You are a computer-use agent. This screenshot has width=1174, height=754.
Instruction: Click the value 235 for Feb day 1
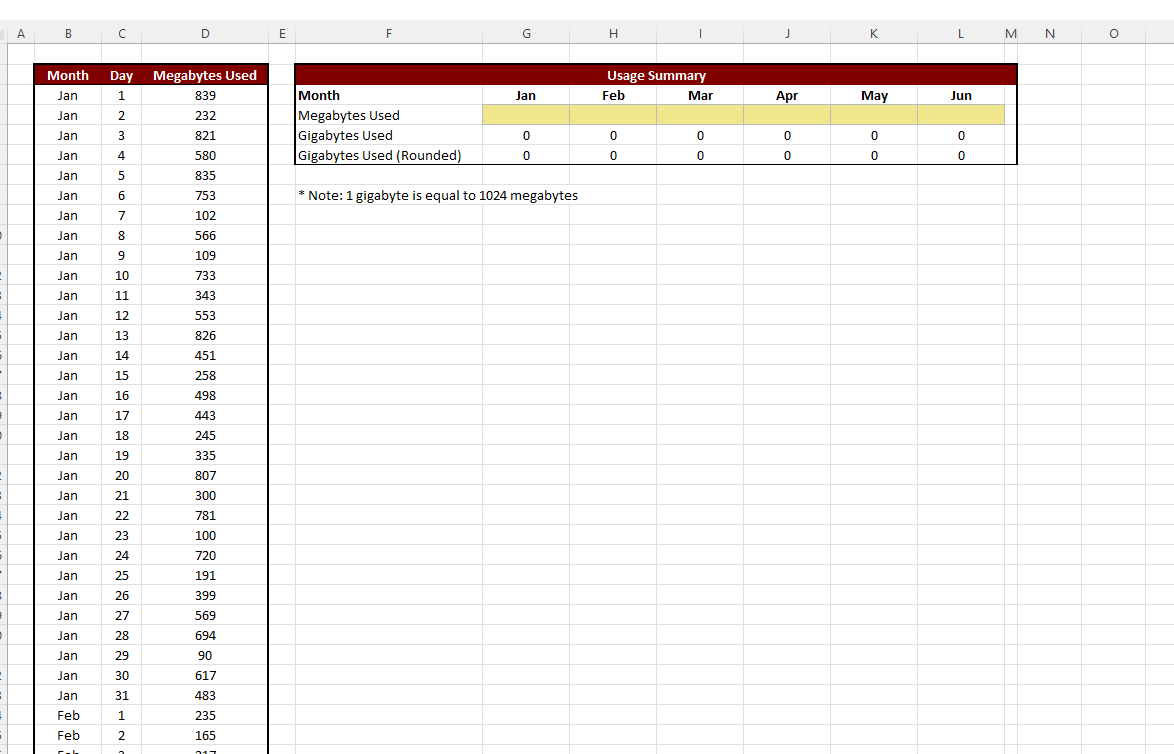205,716
